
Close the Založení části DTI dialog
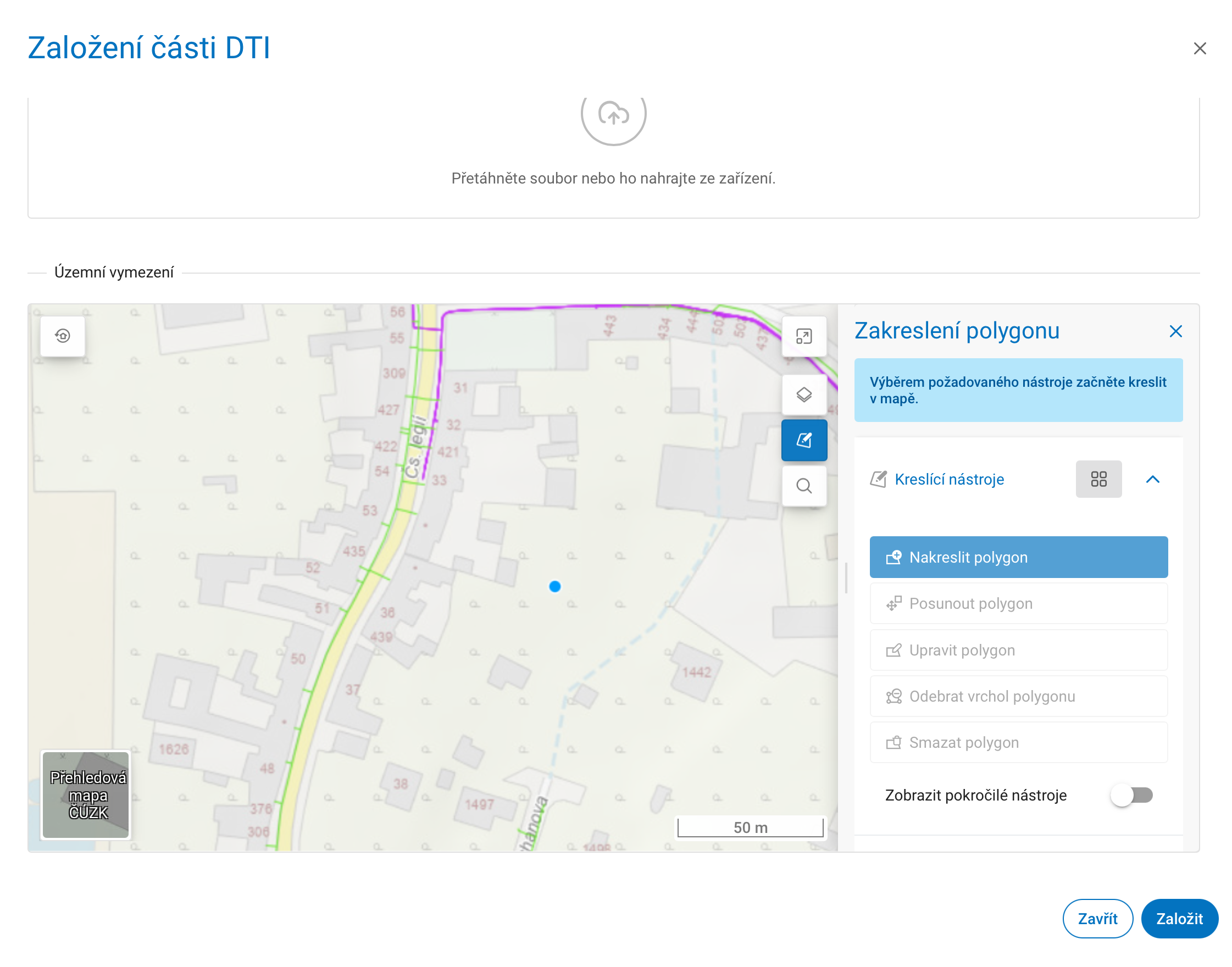point(1200,49)
